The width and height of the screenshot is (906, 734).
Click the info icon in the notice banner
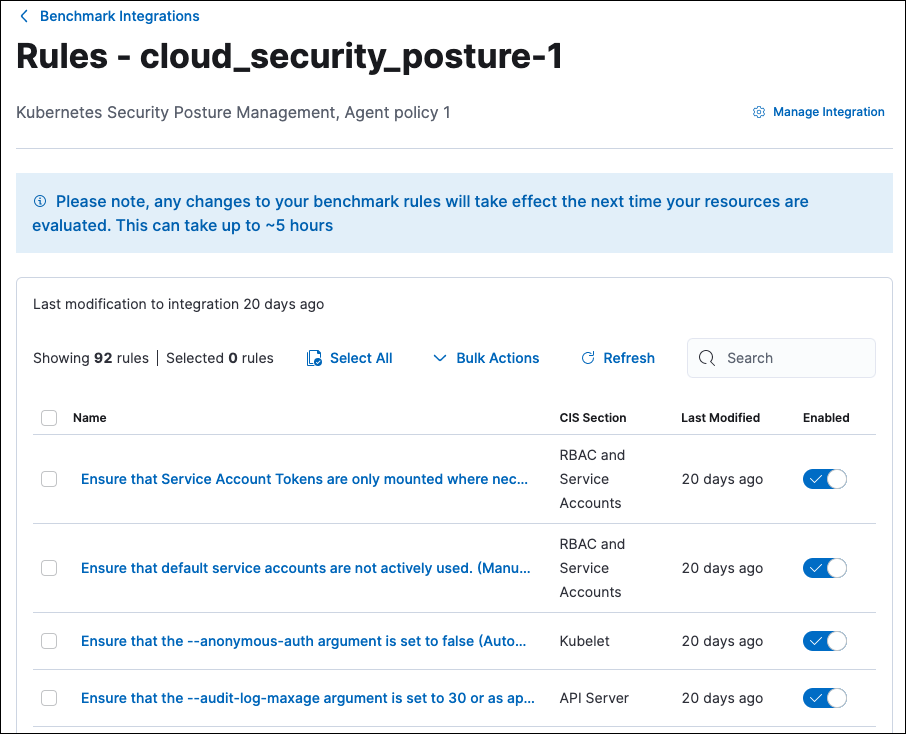tap(40, 201)
